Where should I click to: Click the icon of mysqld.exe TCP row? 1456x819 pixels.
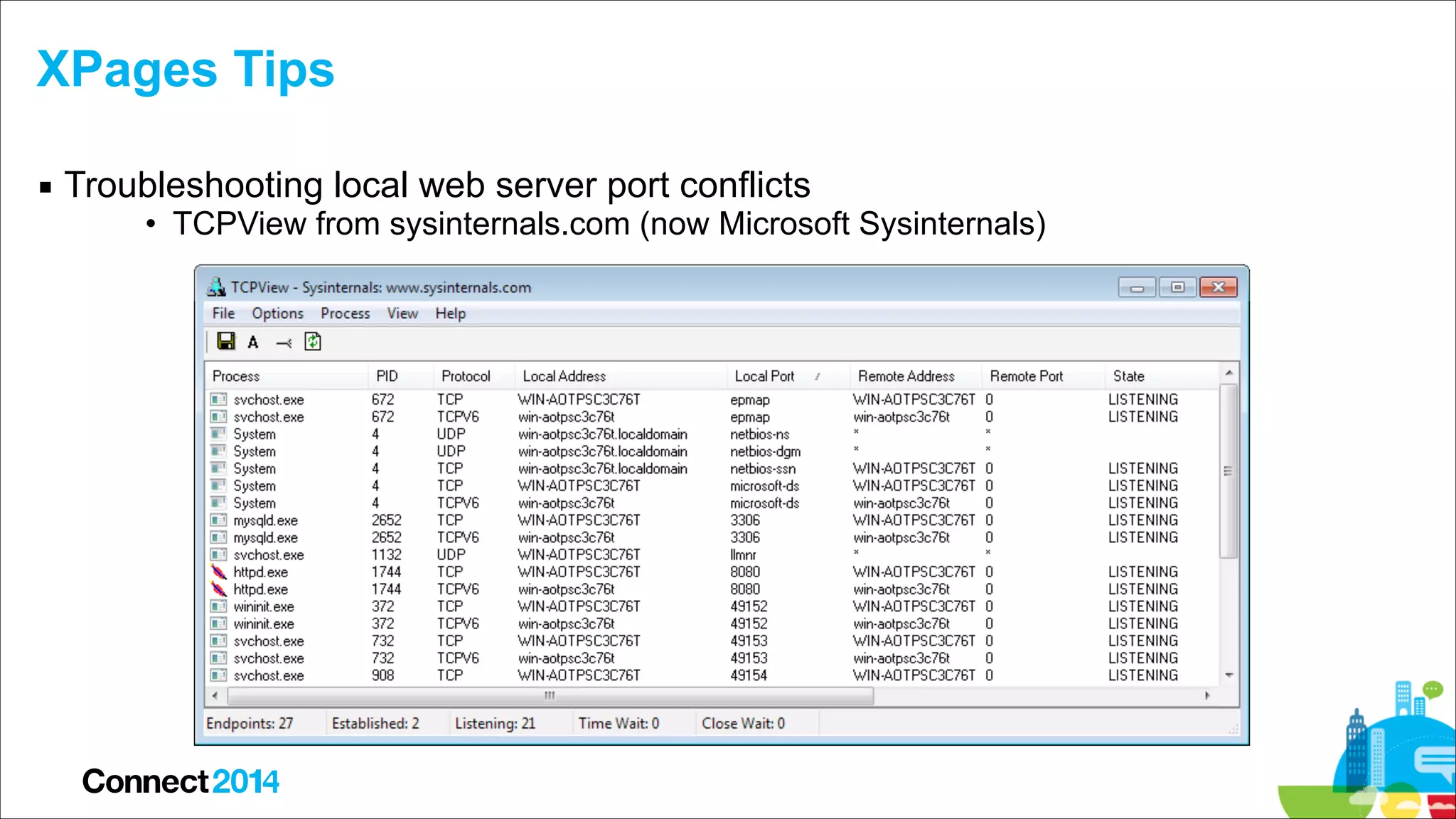pos(219,520)
